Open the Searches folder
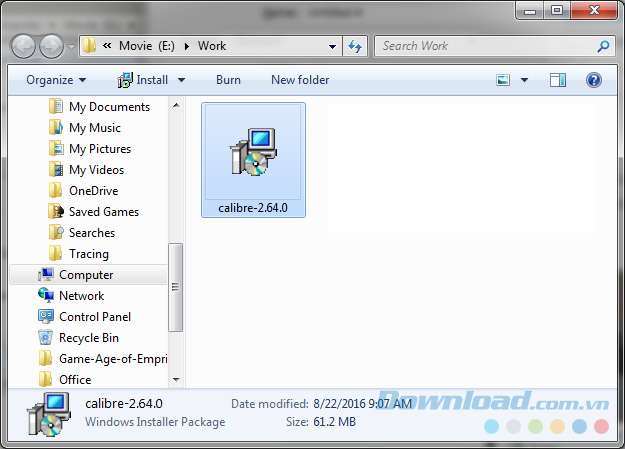Viewport: 625px width, 449px height. coord(92,233)
